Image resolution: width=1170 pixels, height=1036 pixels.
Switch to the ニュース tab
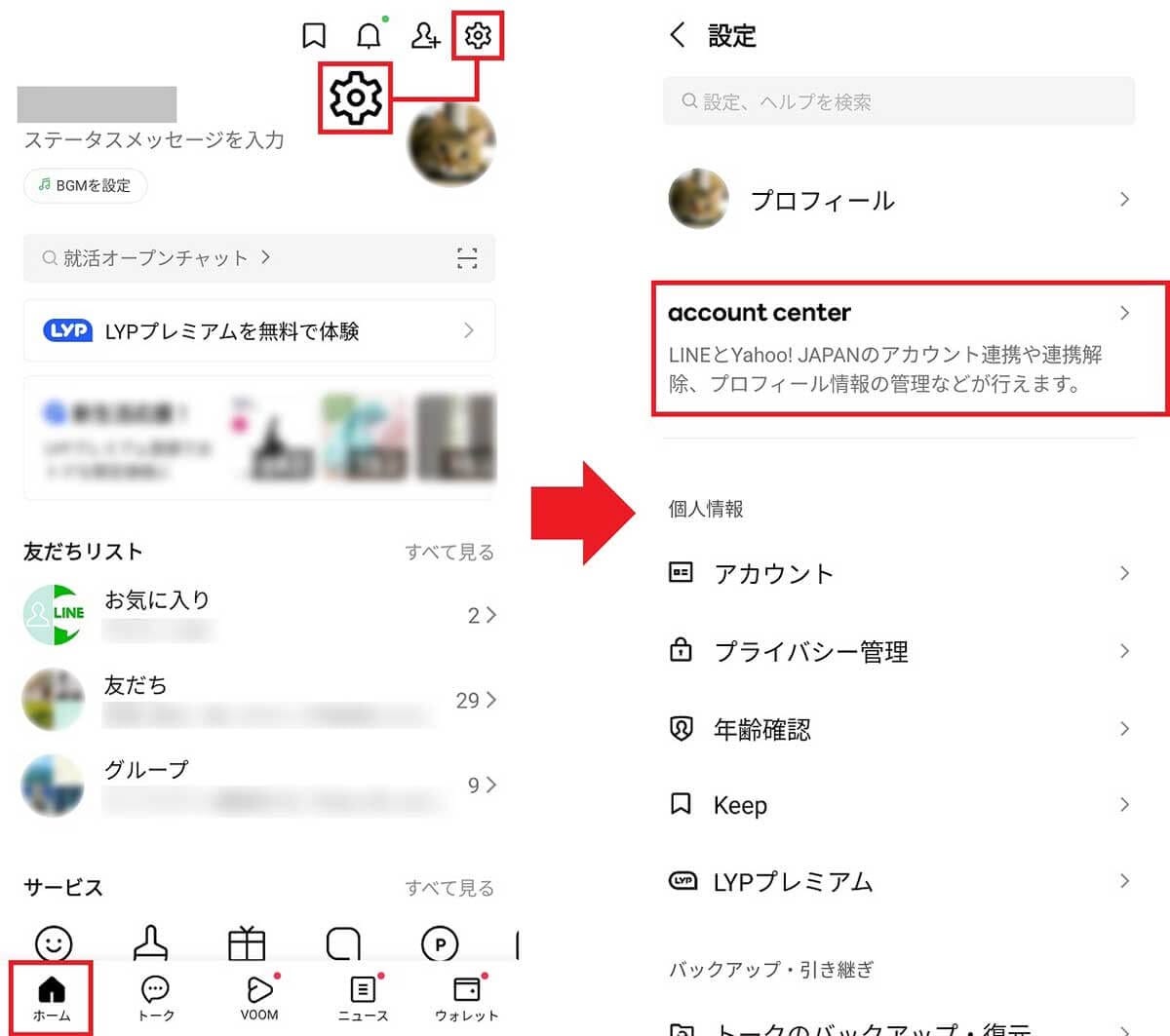(x=363, y=998)
